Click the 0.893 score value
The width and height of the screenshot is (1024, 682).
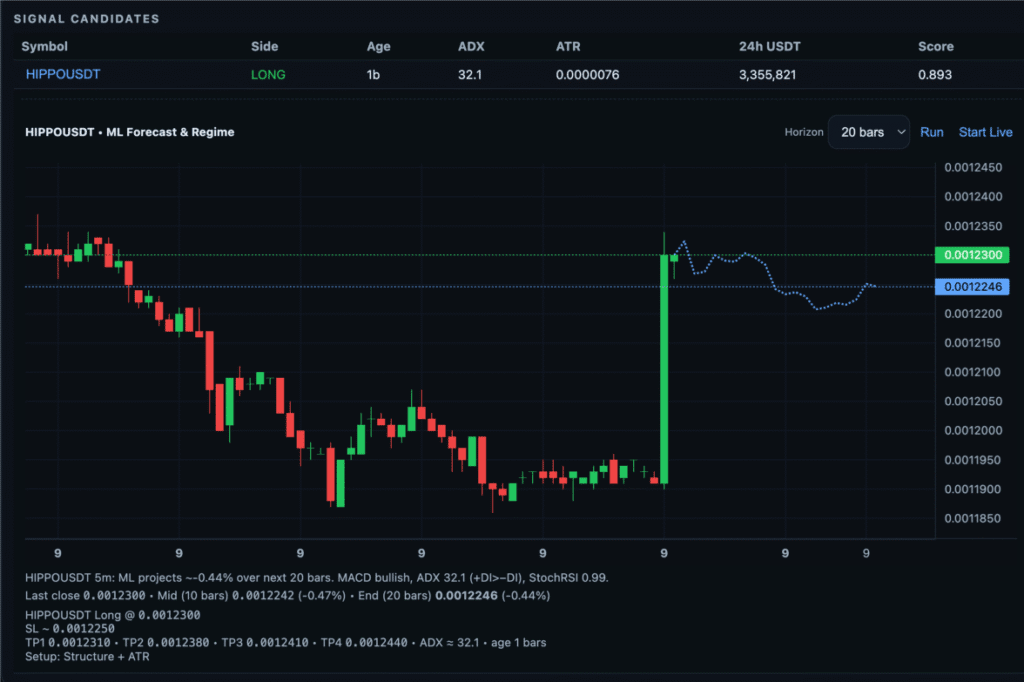pos(934,75)
